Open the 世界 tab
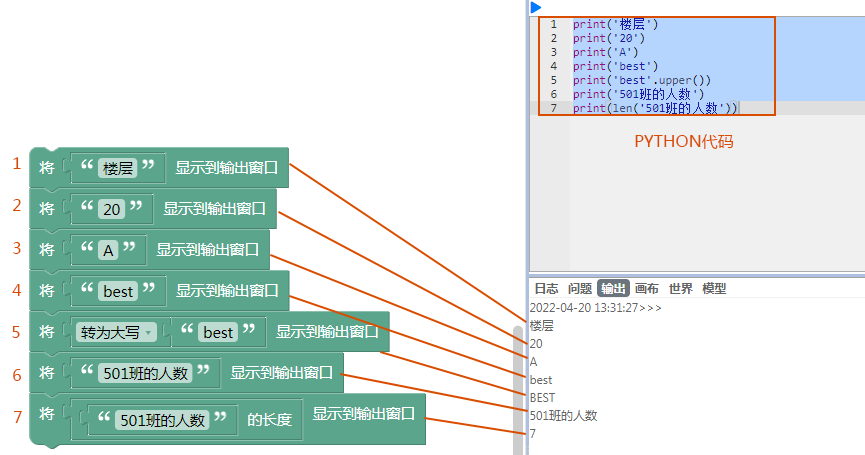Image resolution: width=865 pixels, height=455 pixels. click(681, 288)
